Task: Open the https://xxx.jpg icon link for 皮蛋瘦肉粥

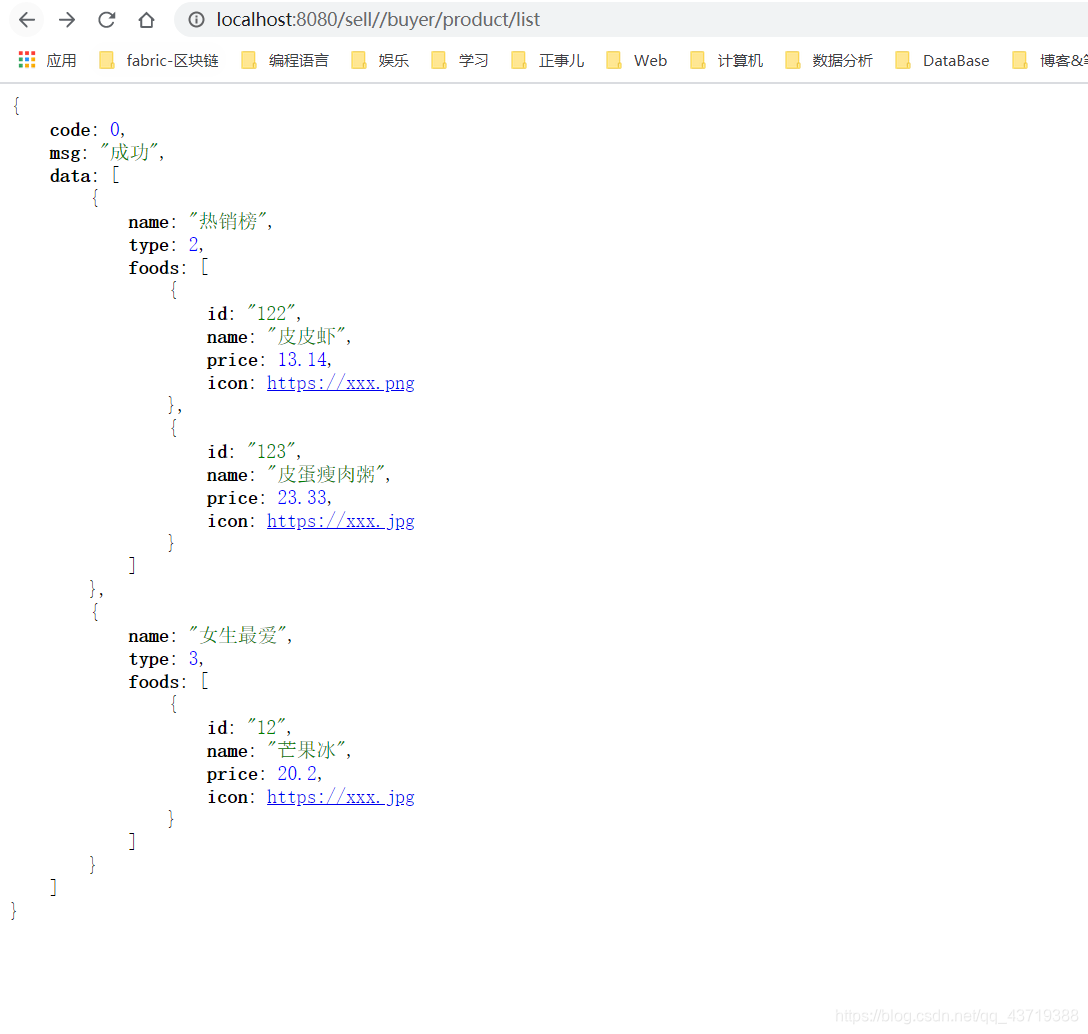Action: point(341,521)
